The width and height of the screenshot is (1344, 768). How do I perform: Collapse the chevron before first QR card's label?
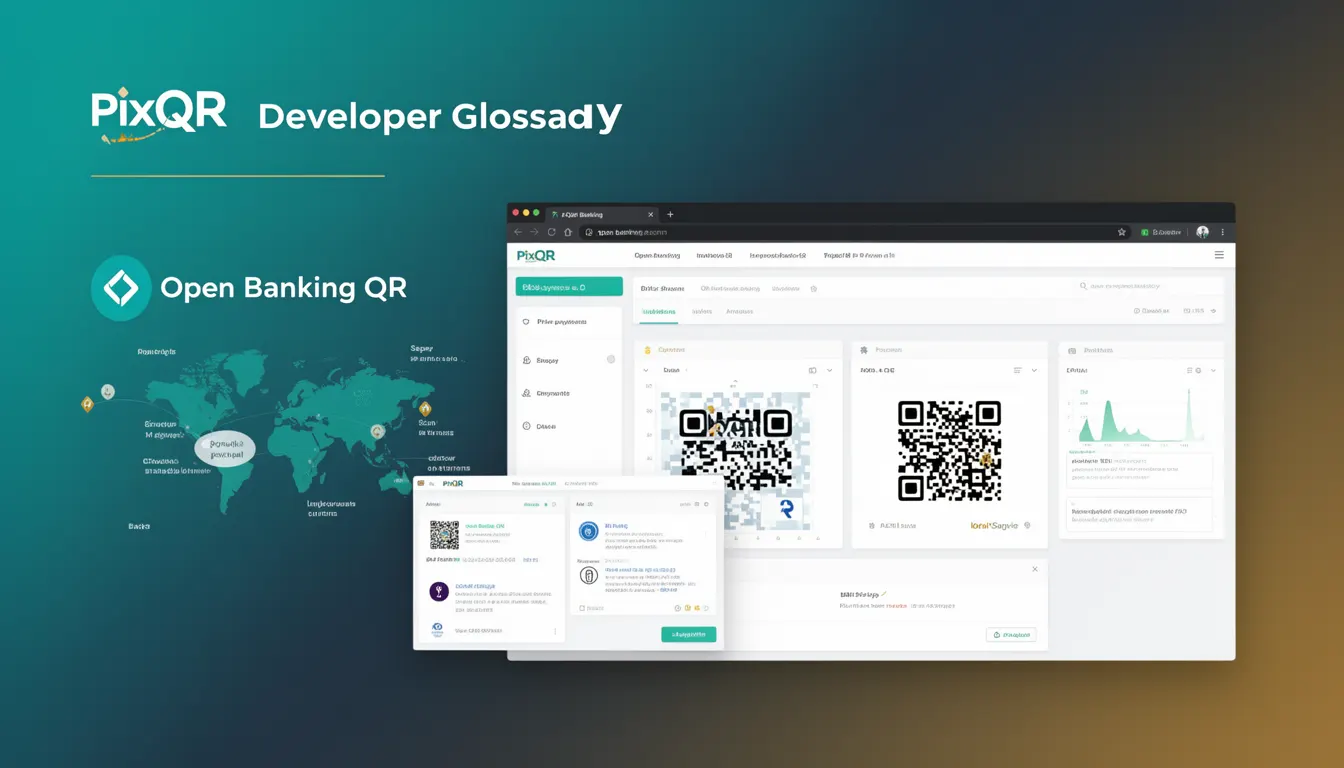click(646, 370)
